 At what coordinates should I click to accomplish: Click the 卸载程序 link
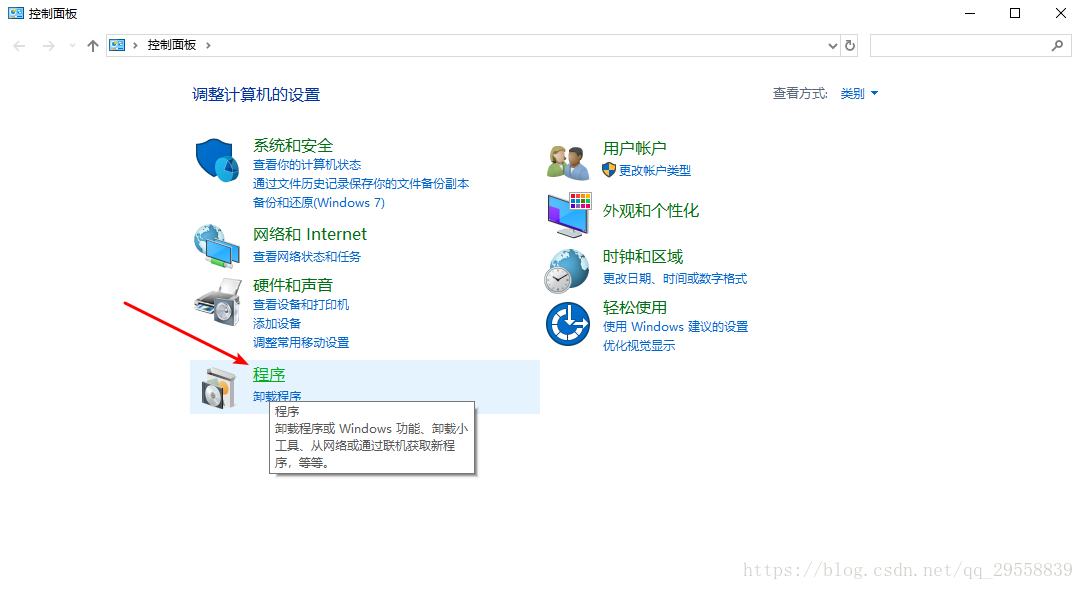[277, 396]
